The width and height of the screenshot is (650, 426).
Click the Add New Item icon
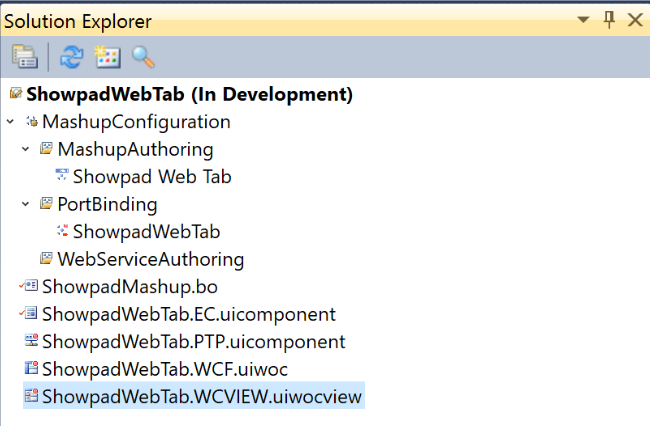coord(107,57)
